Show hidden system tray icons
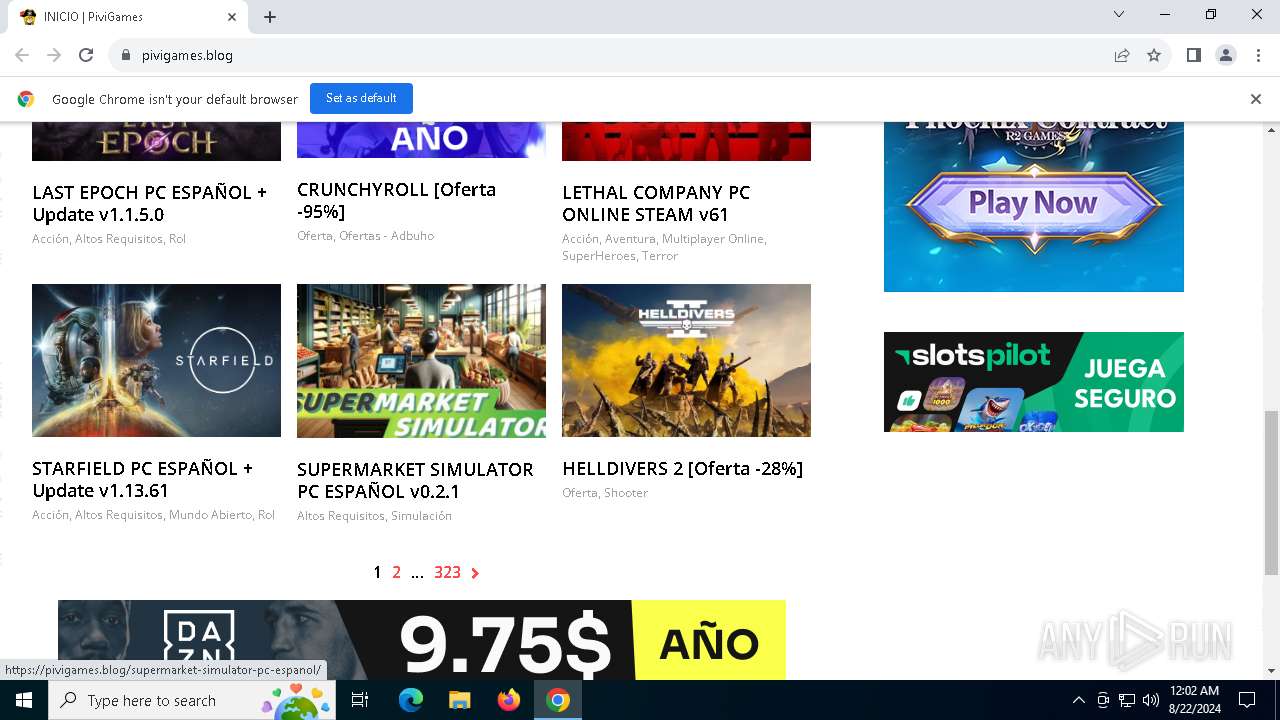Viewport: 1280px width, 720px height. tap(1078, 700)
